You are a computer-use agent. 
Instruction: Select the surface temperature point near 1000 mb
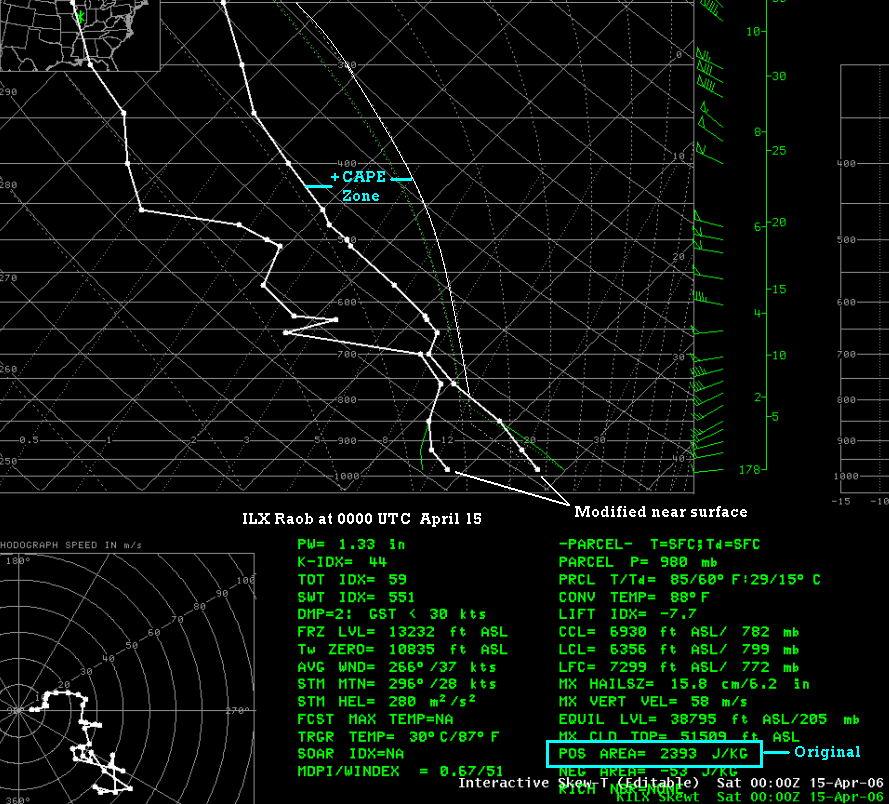tap(537, 469)
